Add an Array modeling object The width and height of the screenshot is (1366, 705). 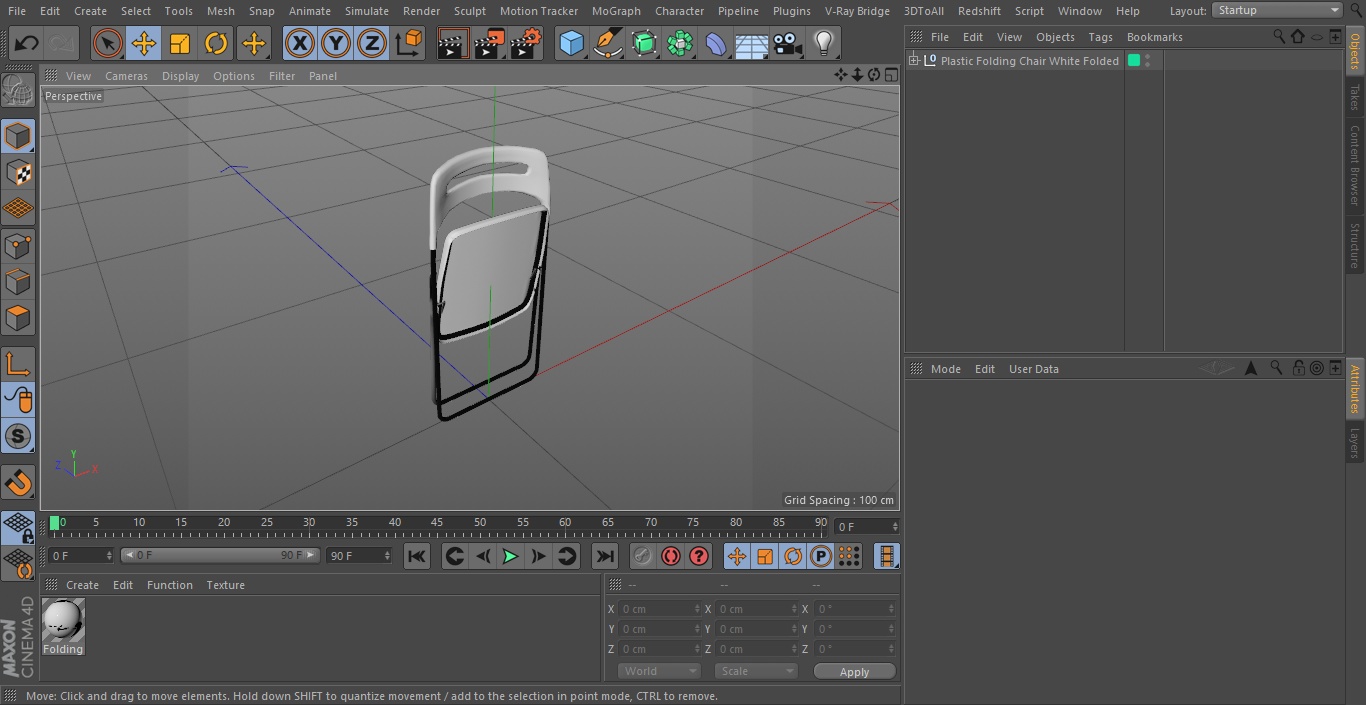click(680, 43)
